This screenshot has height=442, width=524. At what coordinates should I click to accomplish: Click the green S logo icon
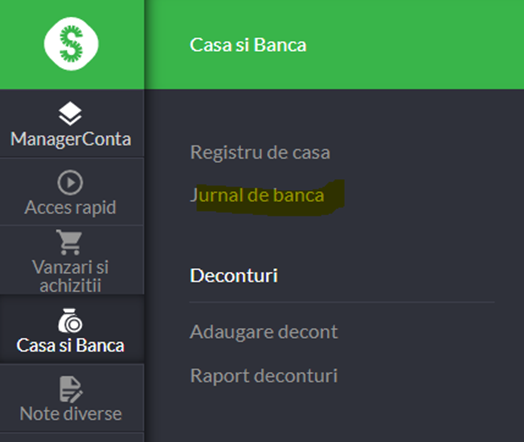tap(71, 44)
